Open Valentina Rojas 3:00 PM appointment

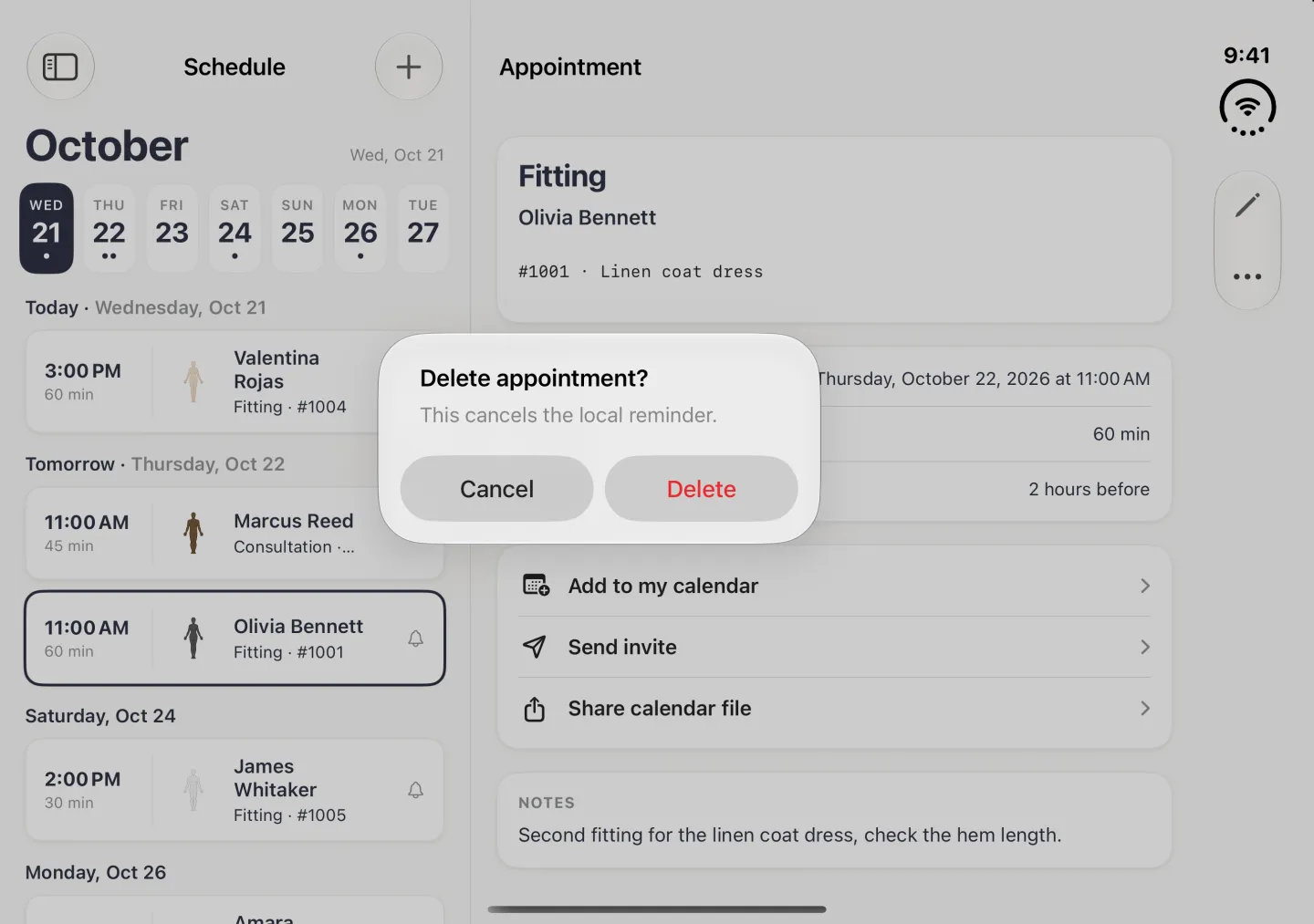pos(235,381)
